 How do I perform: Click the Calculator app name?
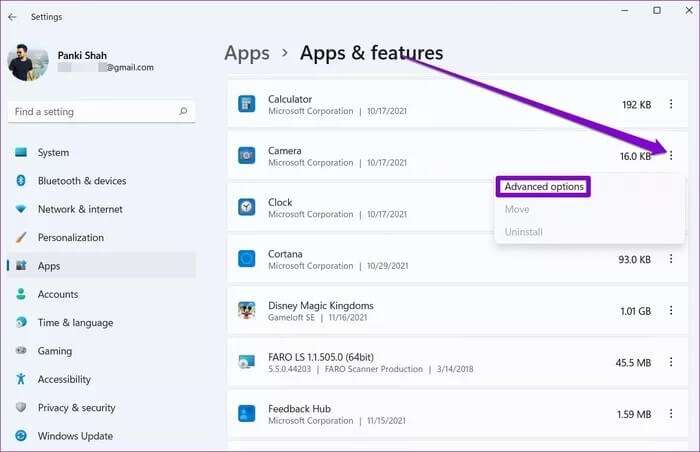pyautogui.click(x=290, y=99)
